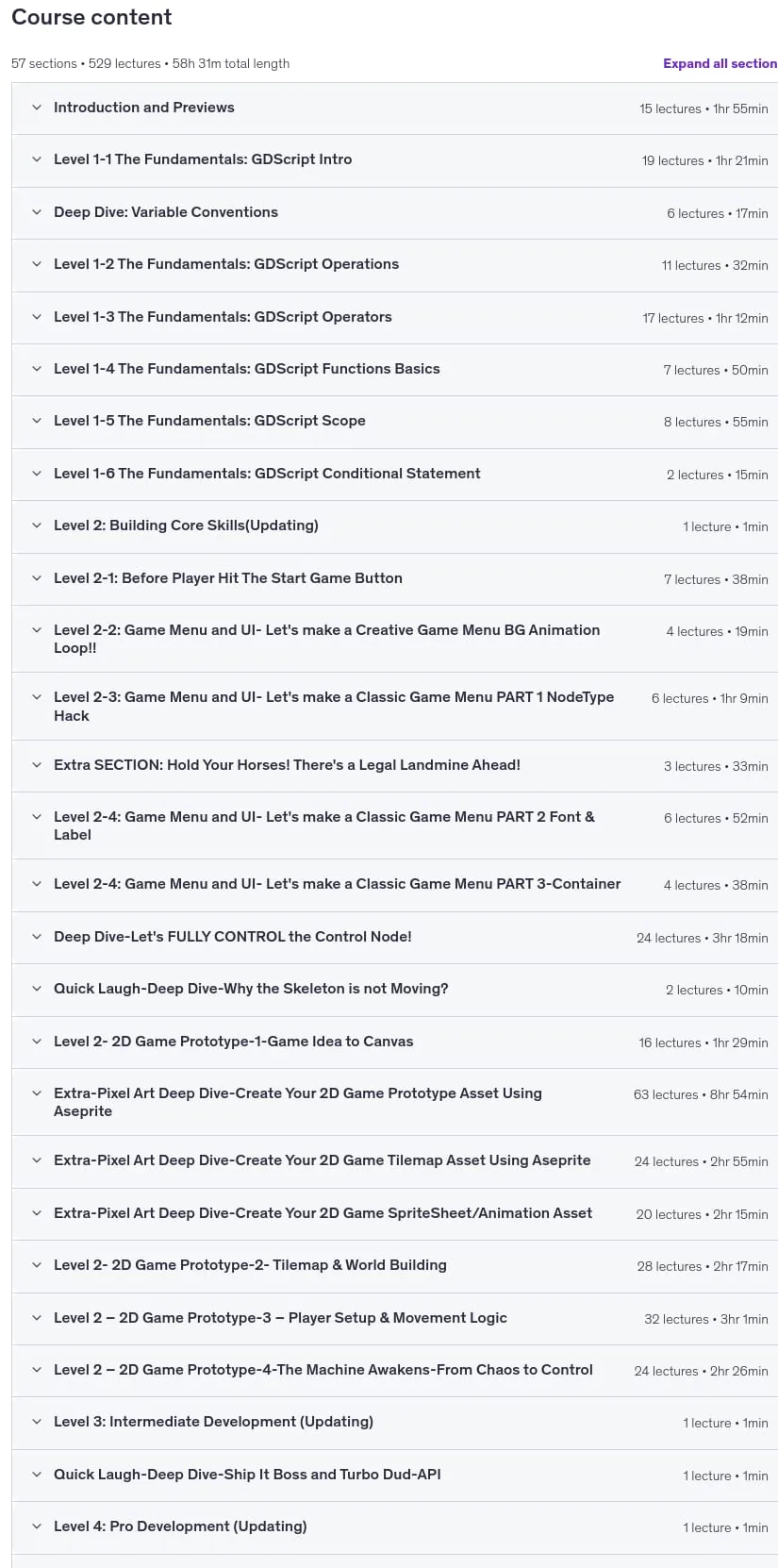Expand the Level 2: Building Core Skills section
This screenshot has height=1568, width=778.
point(395,526)
